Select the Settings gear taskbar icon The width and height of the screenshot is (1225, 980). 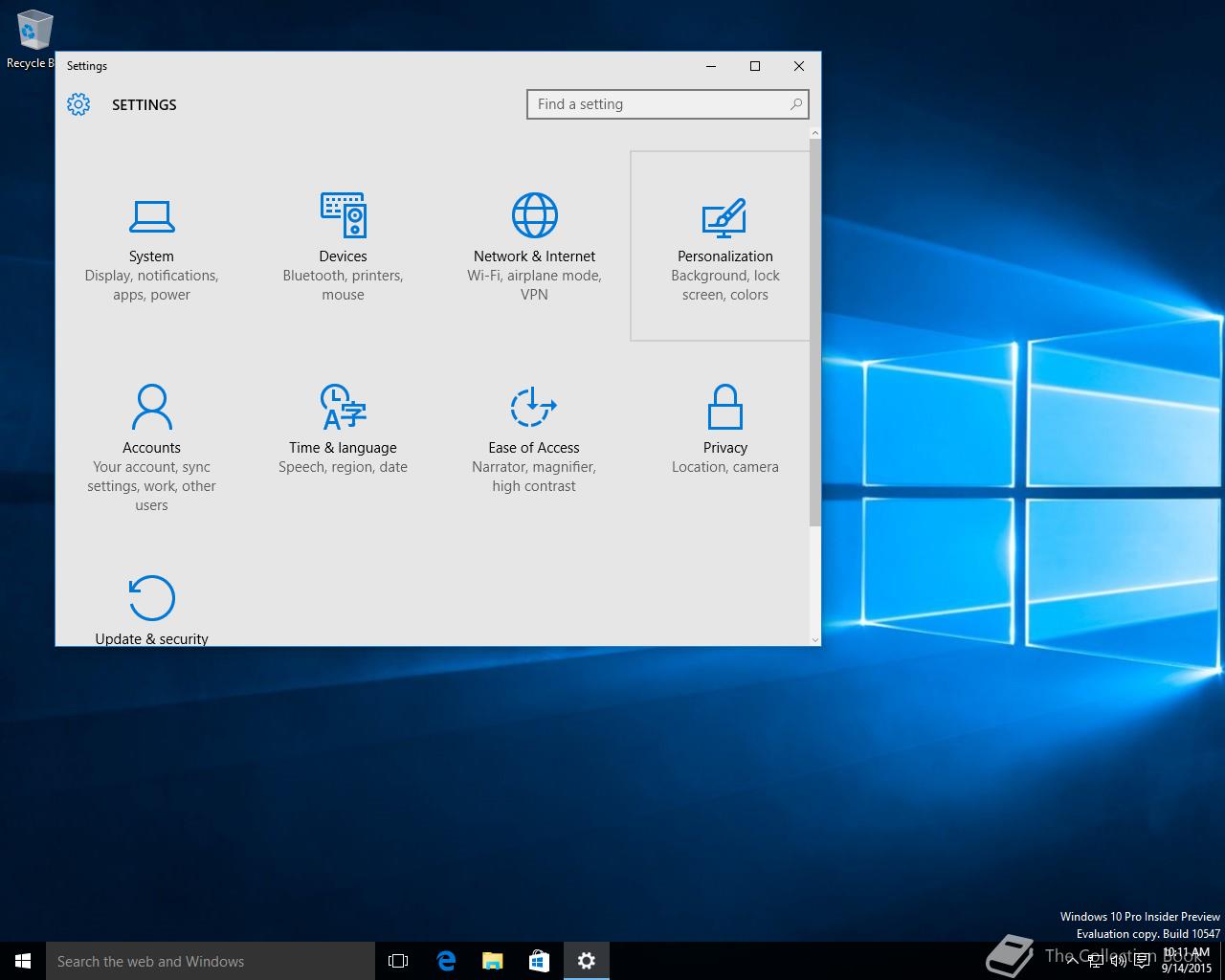pos(587,961)
